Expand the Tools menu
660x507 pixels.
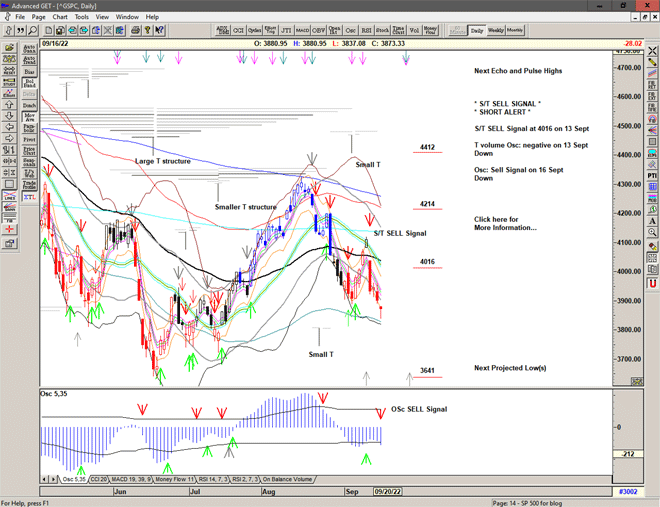click(x=82, y=17)
